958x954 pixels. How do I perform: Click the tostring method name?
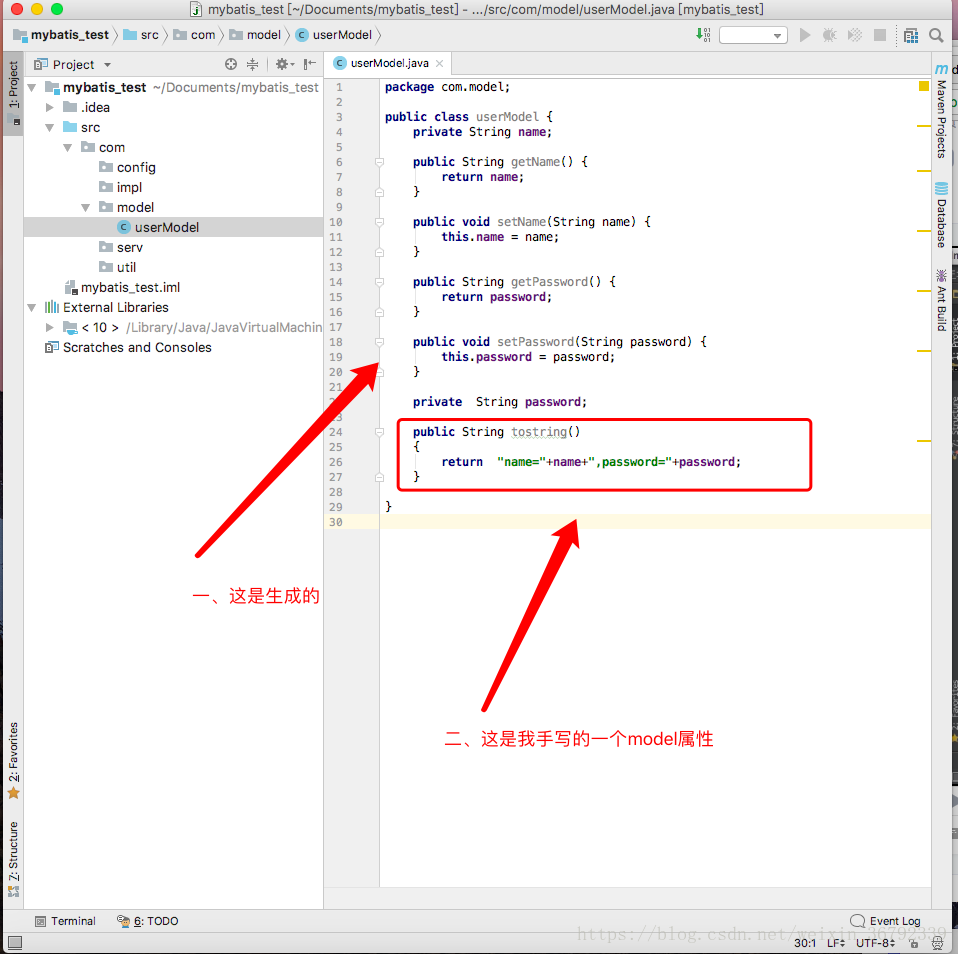click(x=539, y=432)
